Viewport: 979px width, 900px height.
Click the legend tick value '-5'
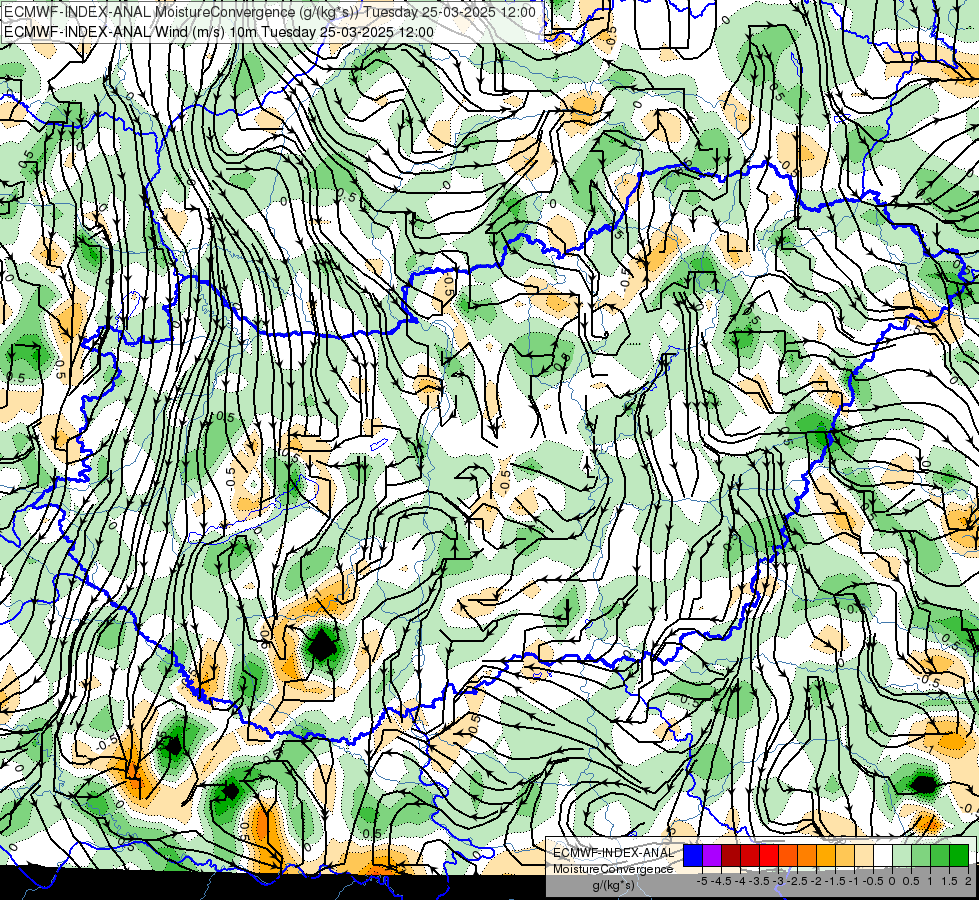tap(702, 881)
